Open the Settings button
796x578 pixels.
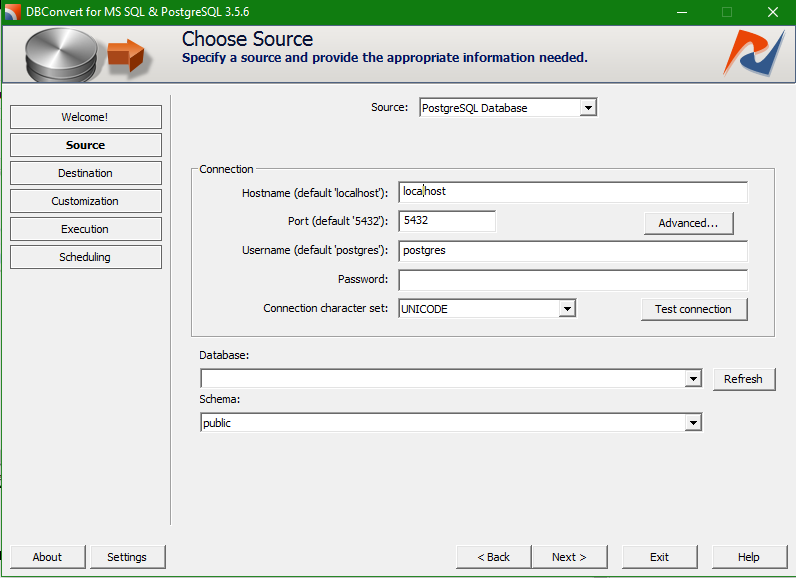coord(127,557)
